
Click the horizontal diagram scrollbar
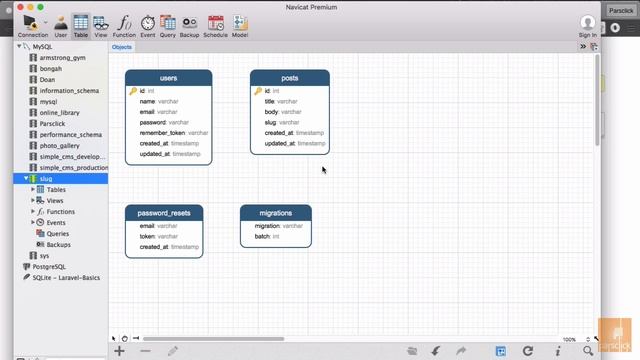pos(213,339)
